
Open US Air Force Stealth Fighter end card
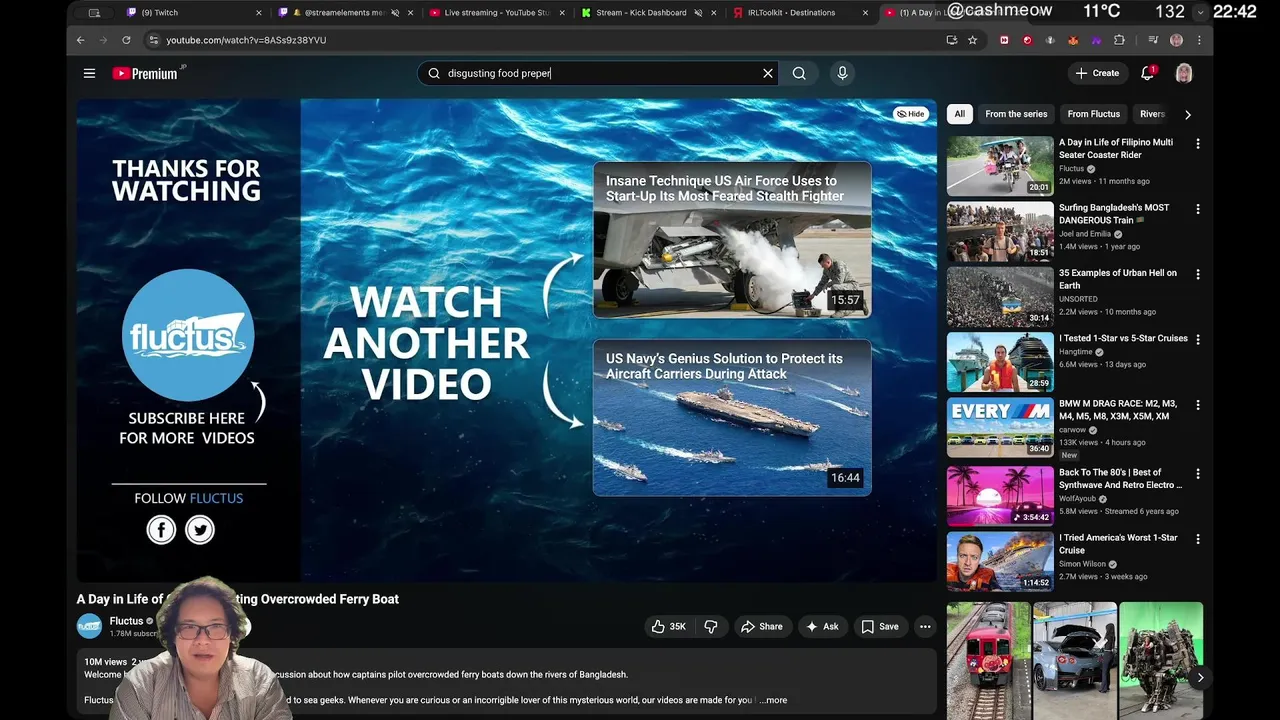point(732,239)
